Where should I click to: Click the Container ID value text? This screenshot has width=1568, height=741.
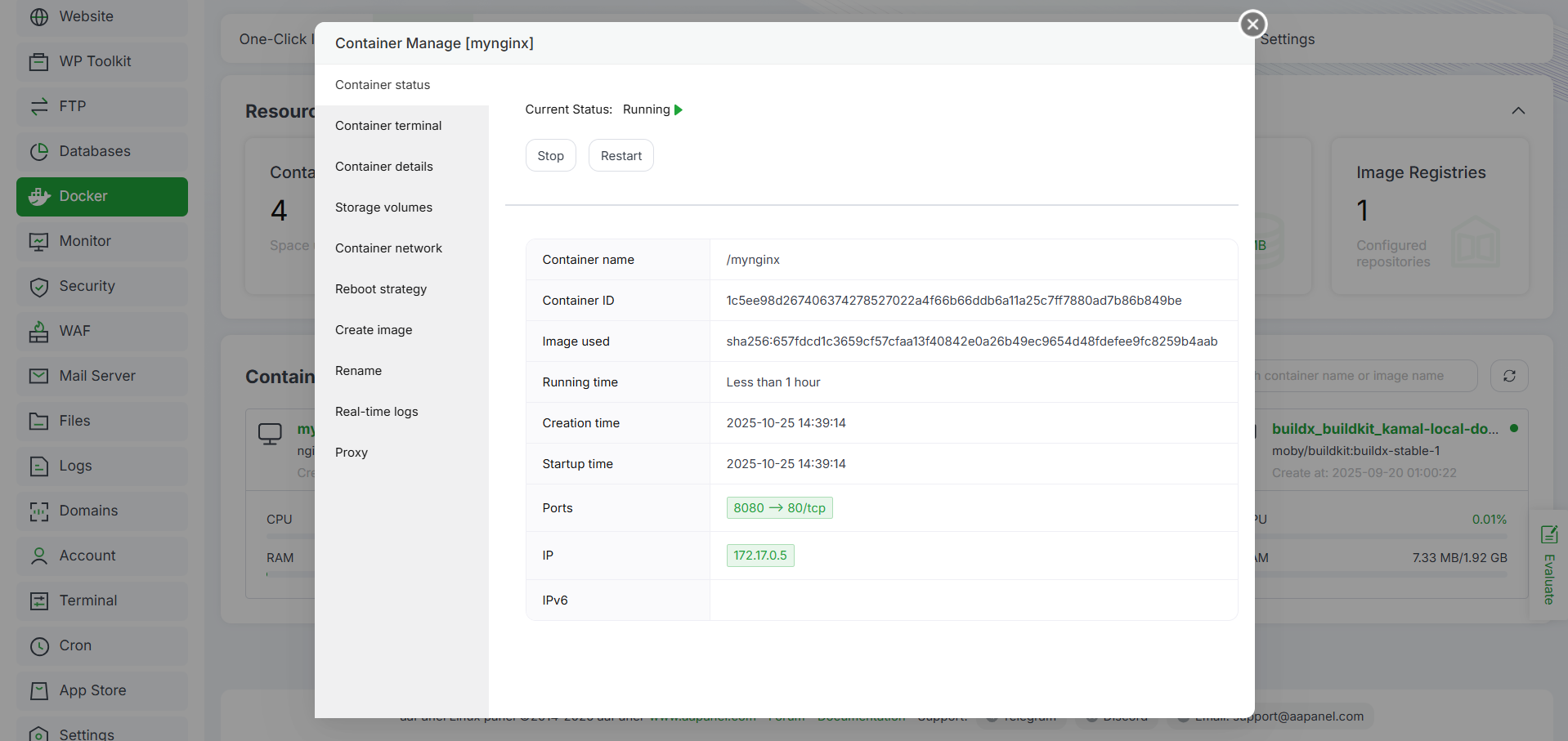(x=953, y=301)
